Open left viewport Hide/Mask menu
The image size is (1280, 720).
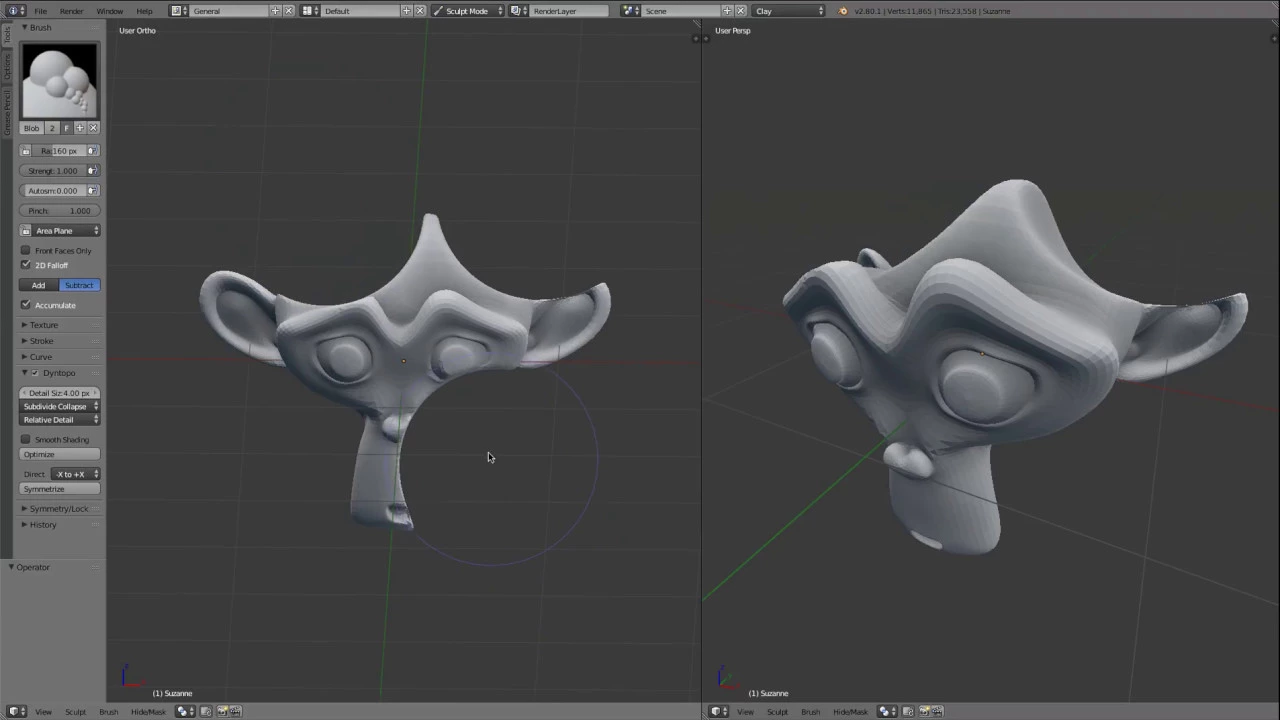(x=149, y=712)
